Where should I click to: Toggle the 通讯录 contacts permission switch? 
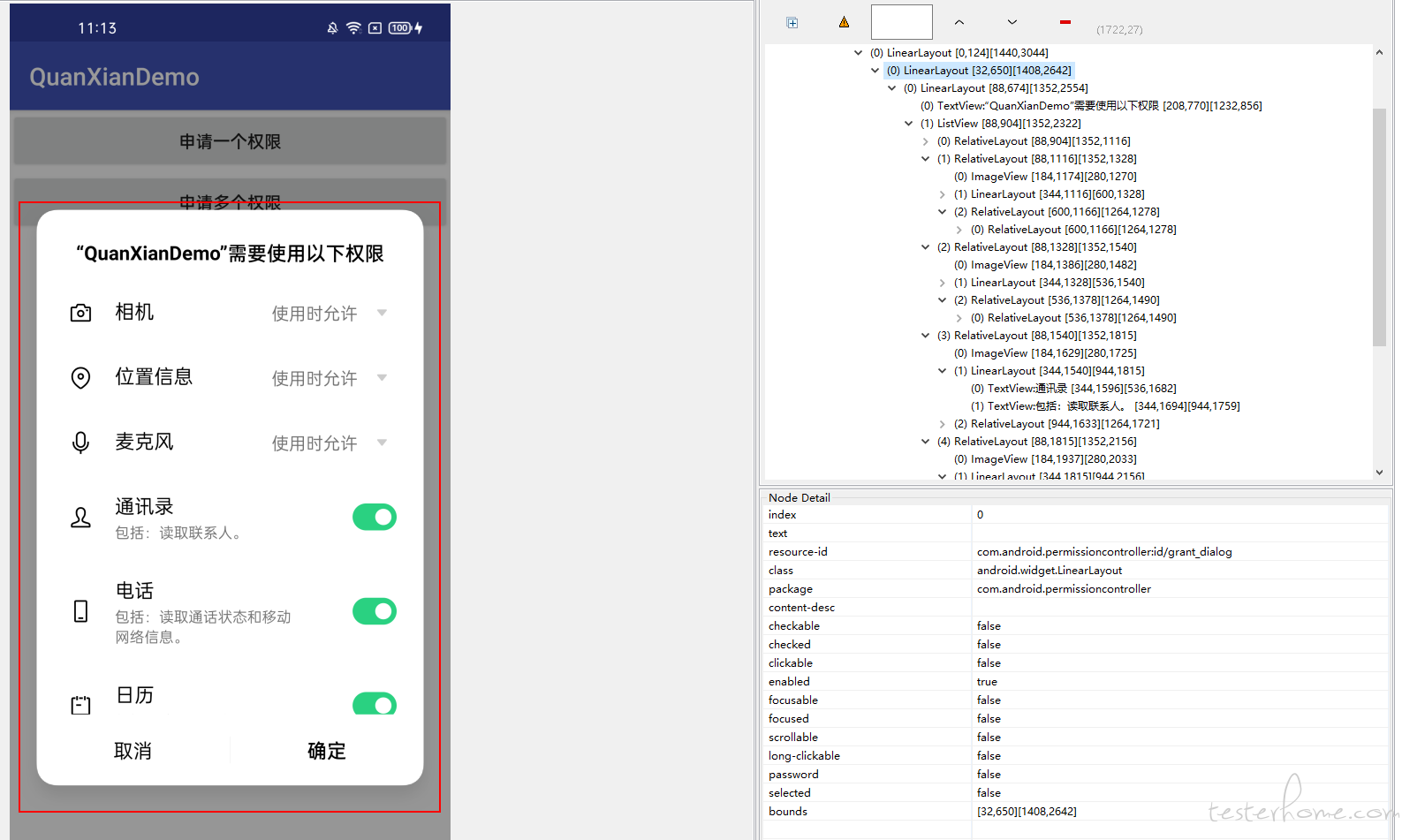(375, 517)
